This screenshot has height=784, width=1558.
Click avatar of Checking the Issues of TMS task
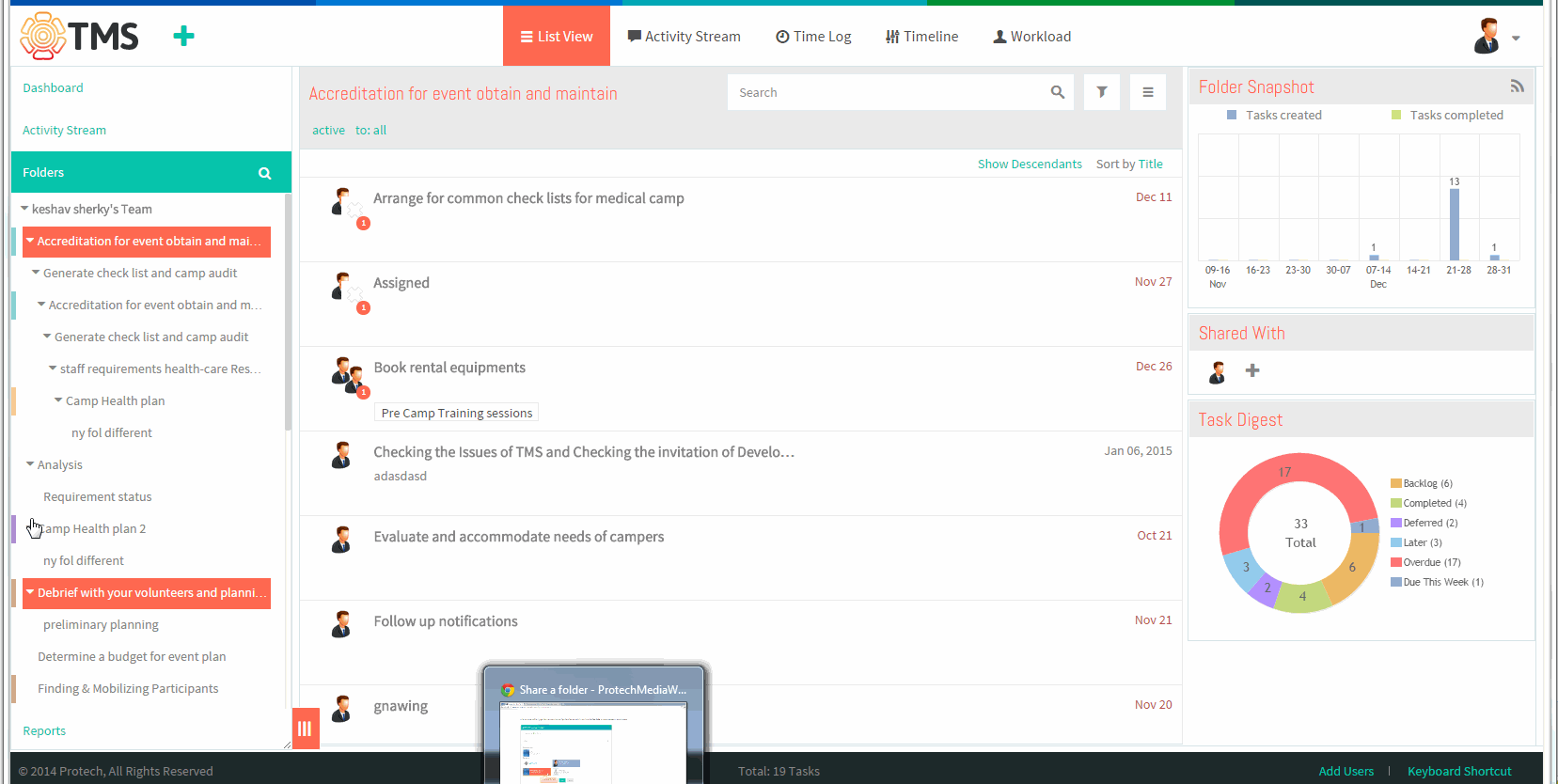(x=341, y=455)
